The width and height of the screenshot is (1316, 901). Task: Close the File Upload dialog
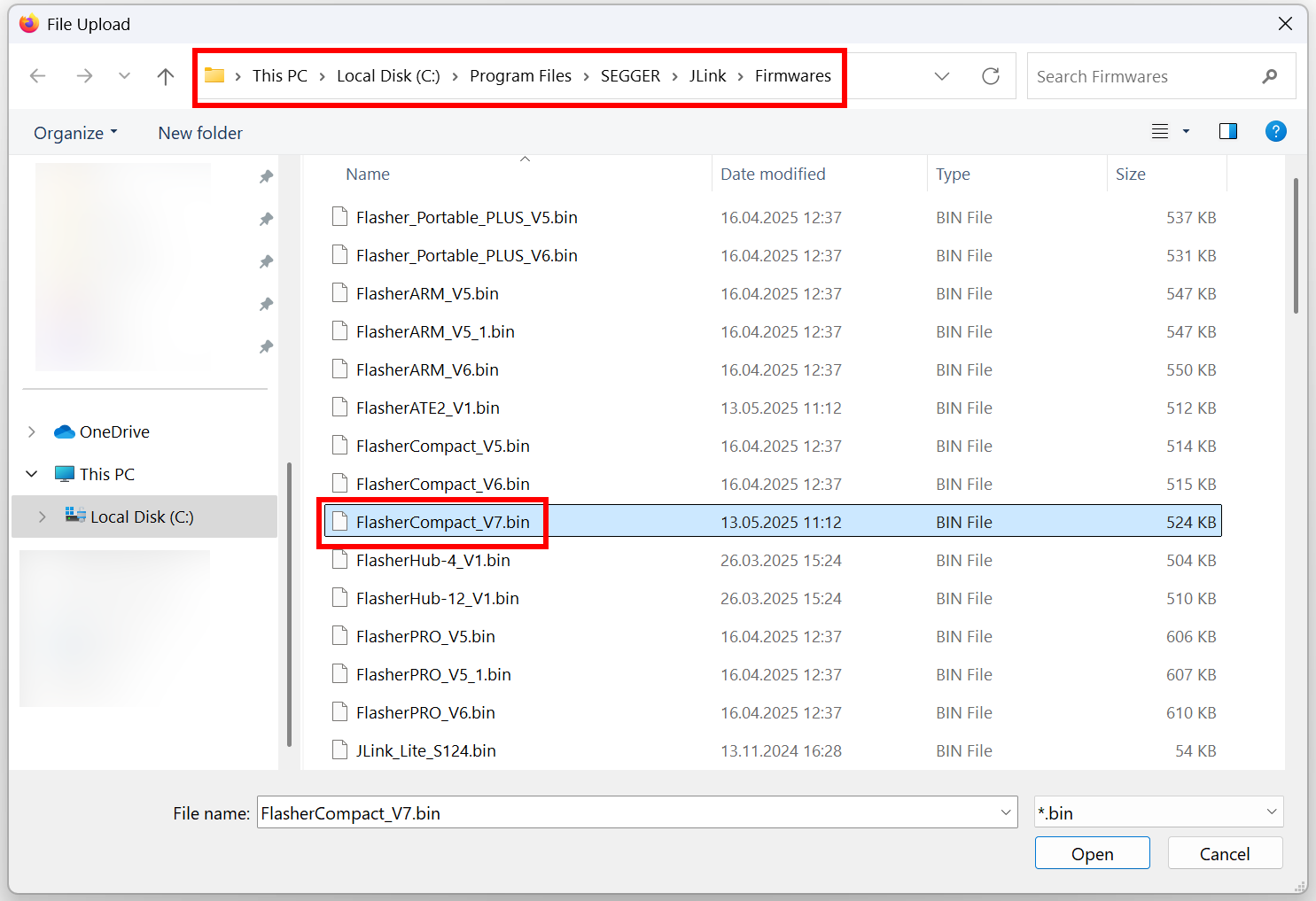[1285, 24]
